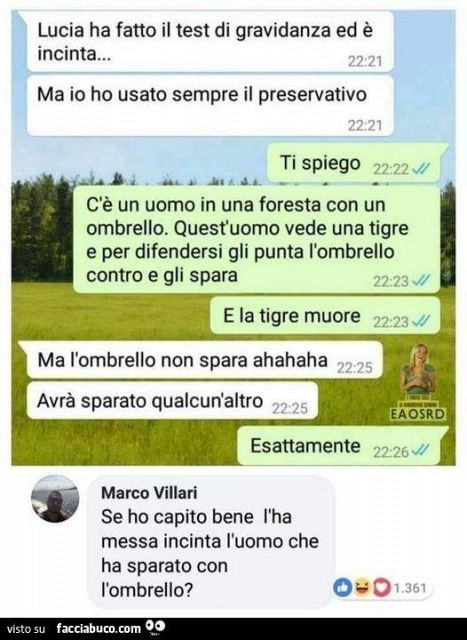Click the read checkmarks on 'Esattamente'
This screenshot has height=640, width=467.
pyautogui.click(x=420, y=451)
